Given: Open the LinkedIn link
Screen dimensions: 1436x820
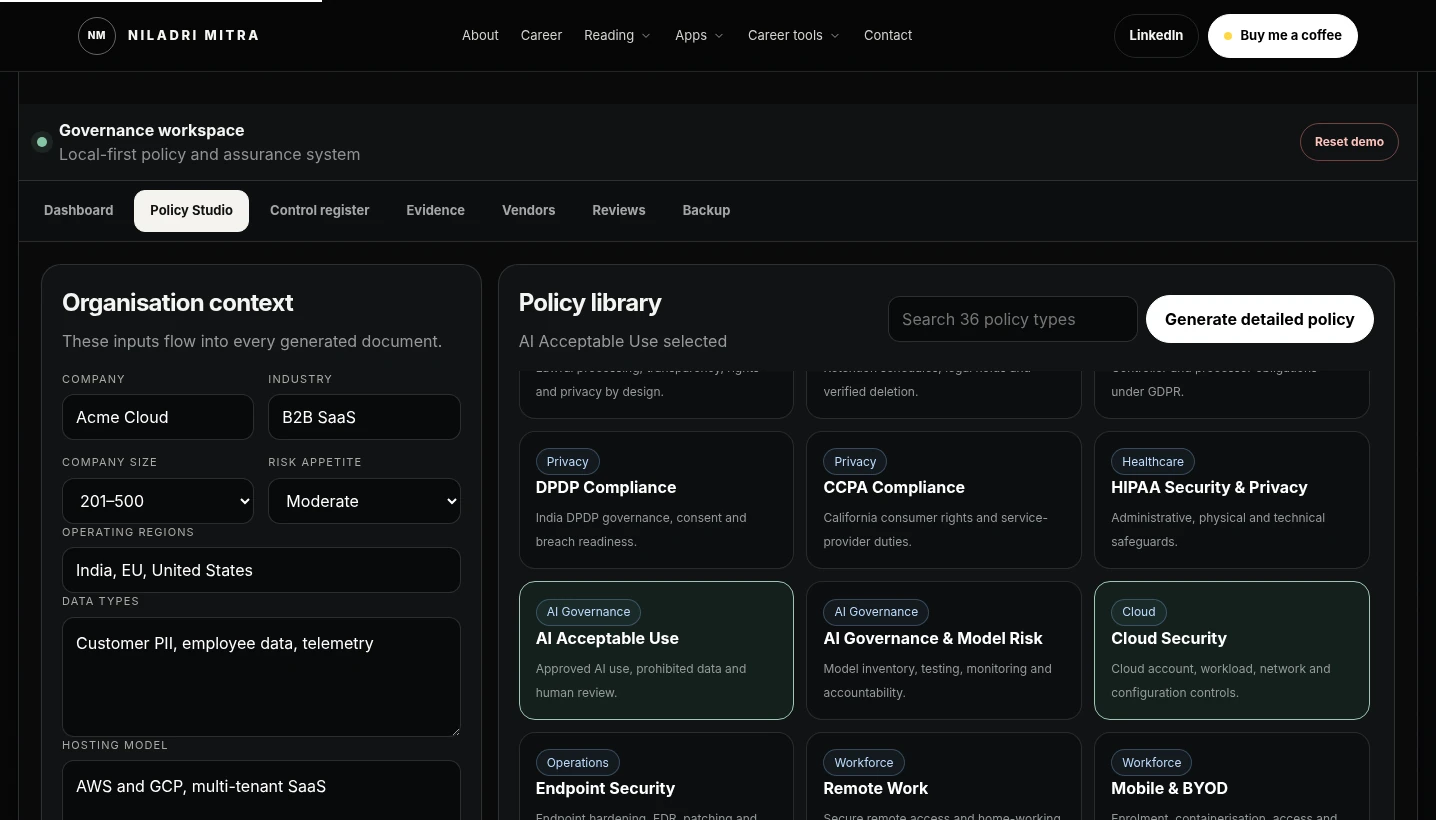Looking at the screenshot, I should [1156, 36].
